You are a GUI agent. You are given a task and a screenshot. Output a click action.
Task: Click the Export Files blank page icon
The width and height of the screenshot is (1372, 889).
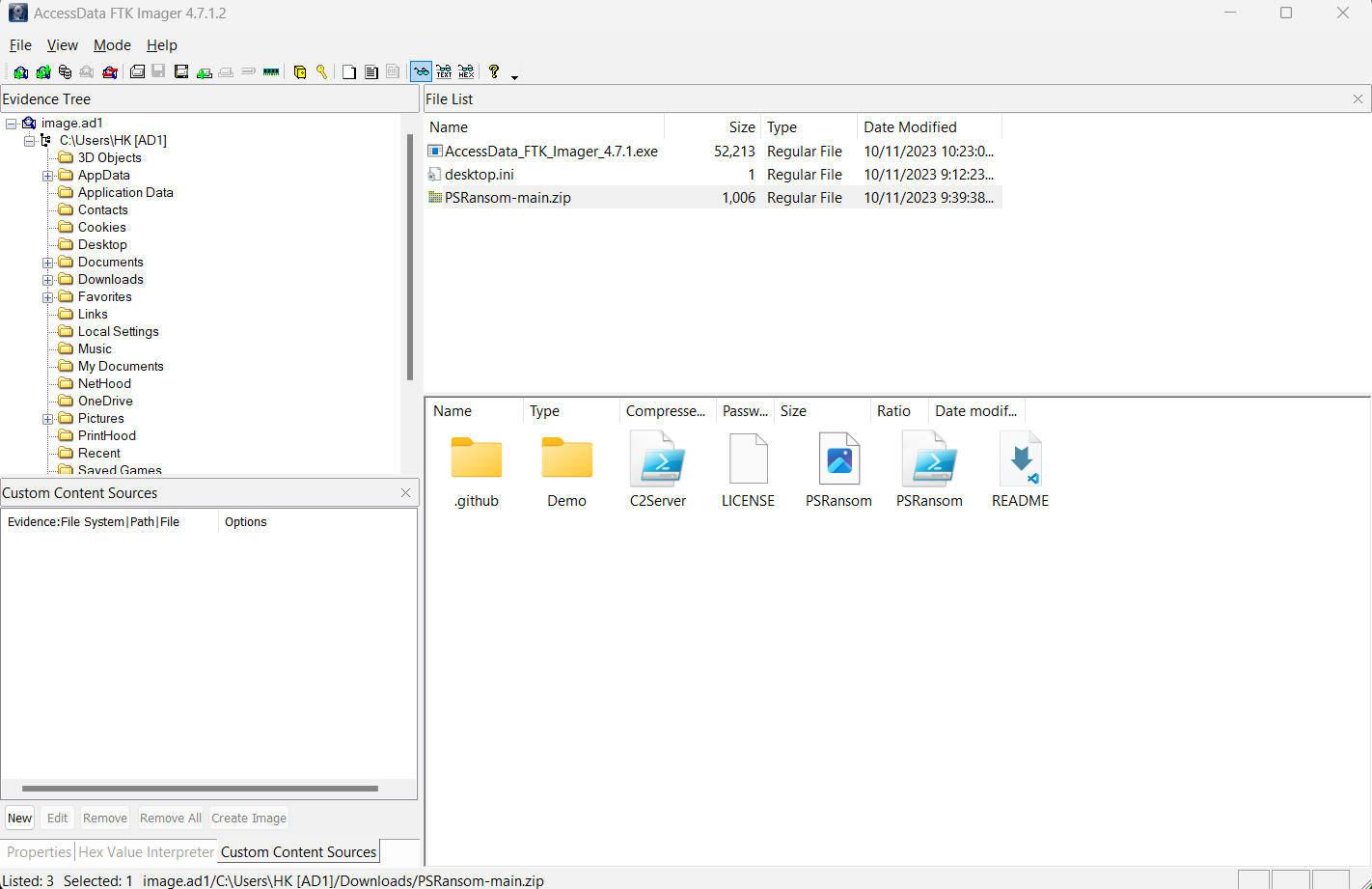coord(349,72)
